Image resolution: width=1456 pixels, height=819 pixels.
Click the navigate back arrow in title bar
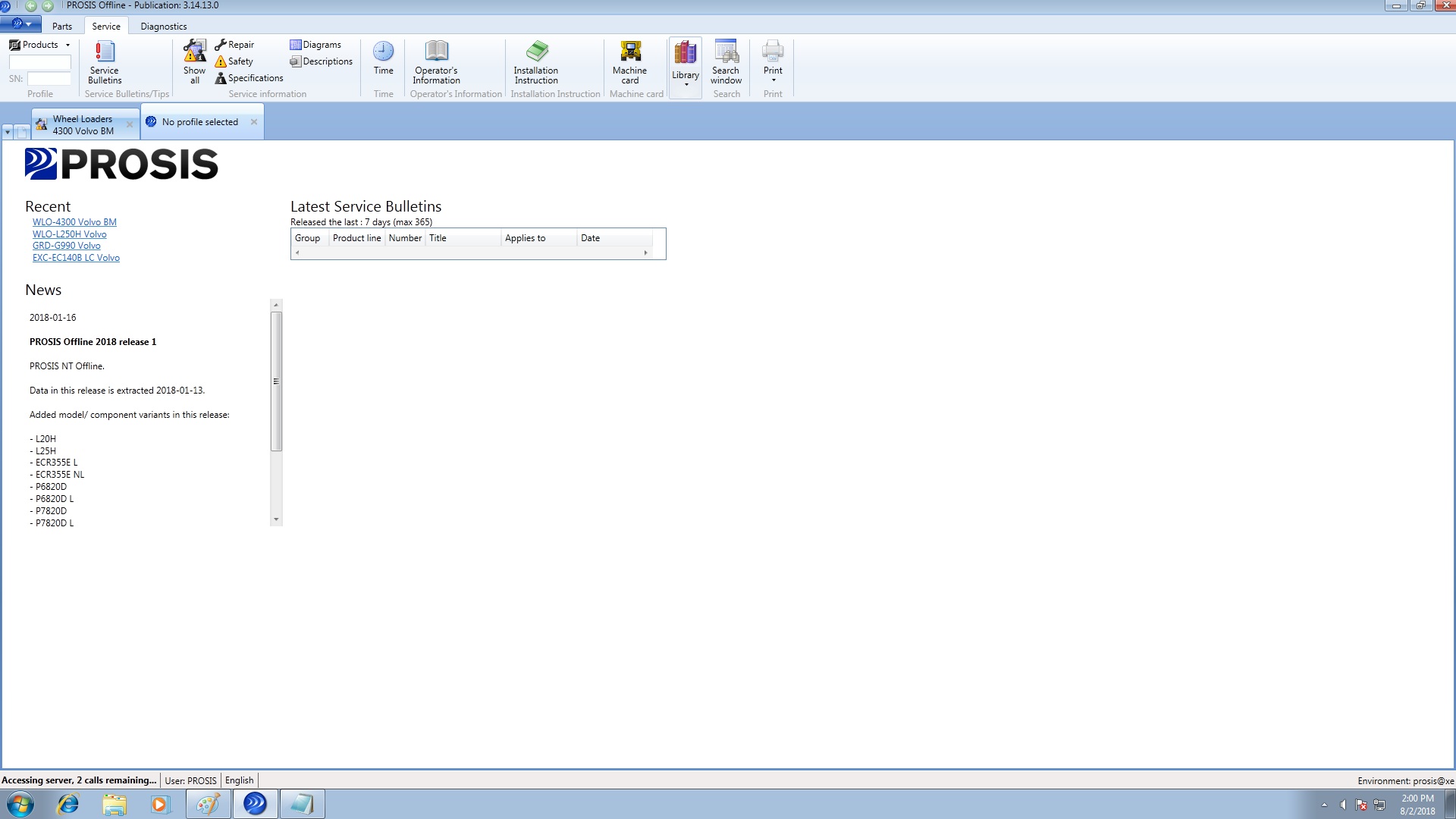pyautogui.click(x=31, y=6)
